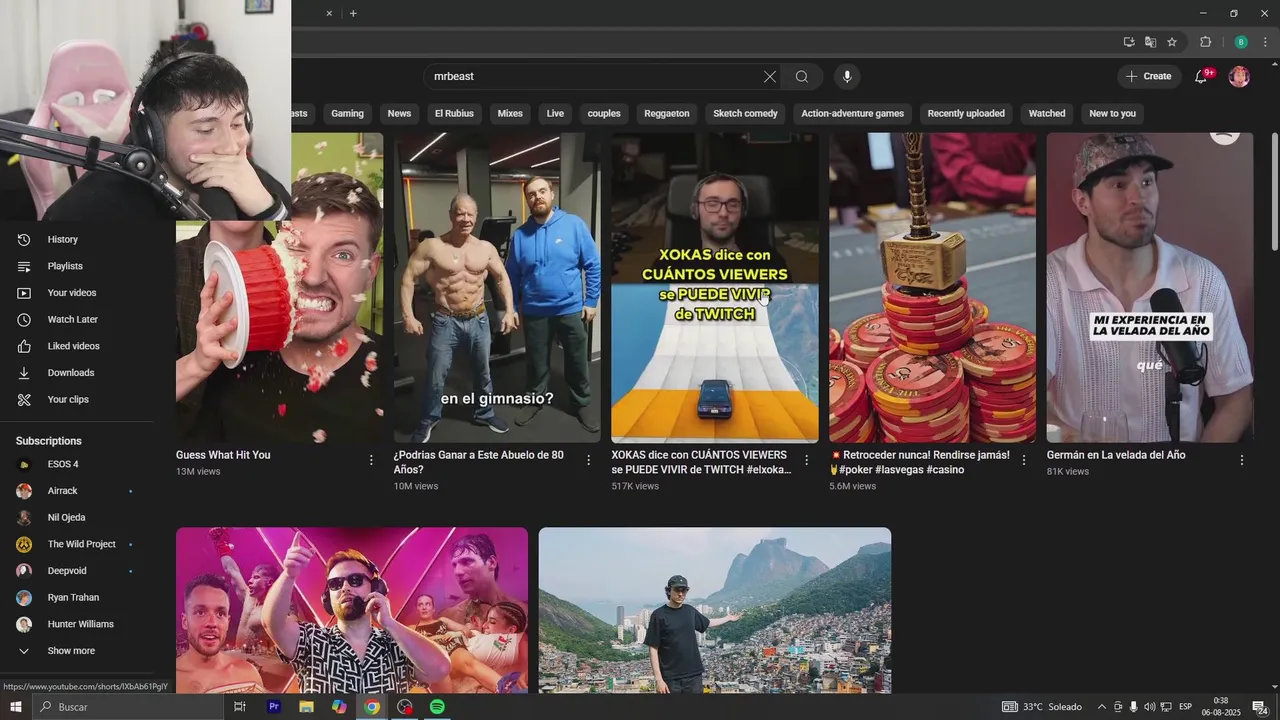This screenshot has width=1280, height=720.
Task: Click the Germán en La velada del Año title
Action: pos(1116,455)
